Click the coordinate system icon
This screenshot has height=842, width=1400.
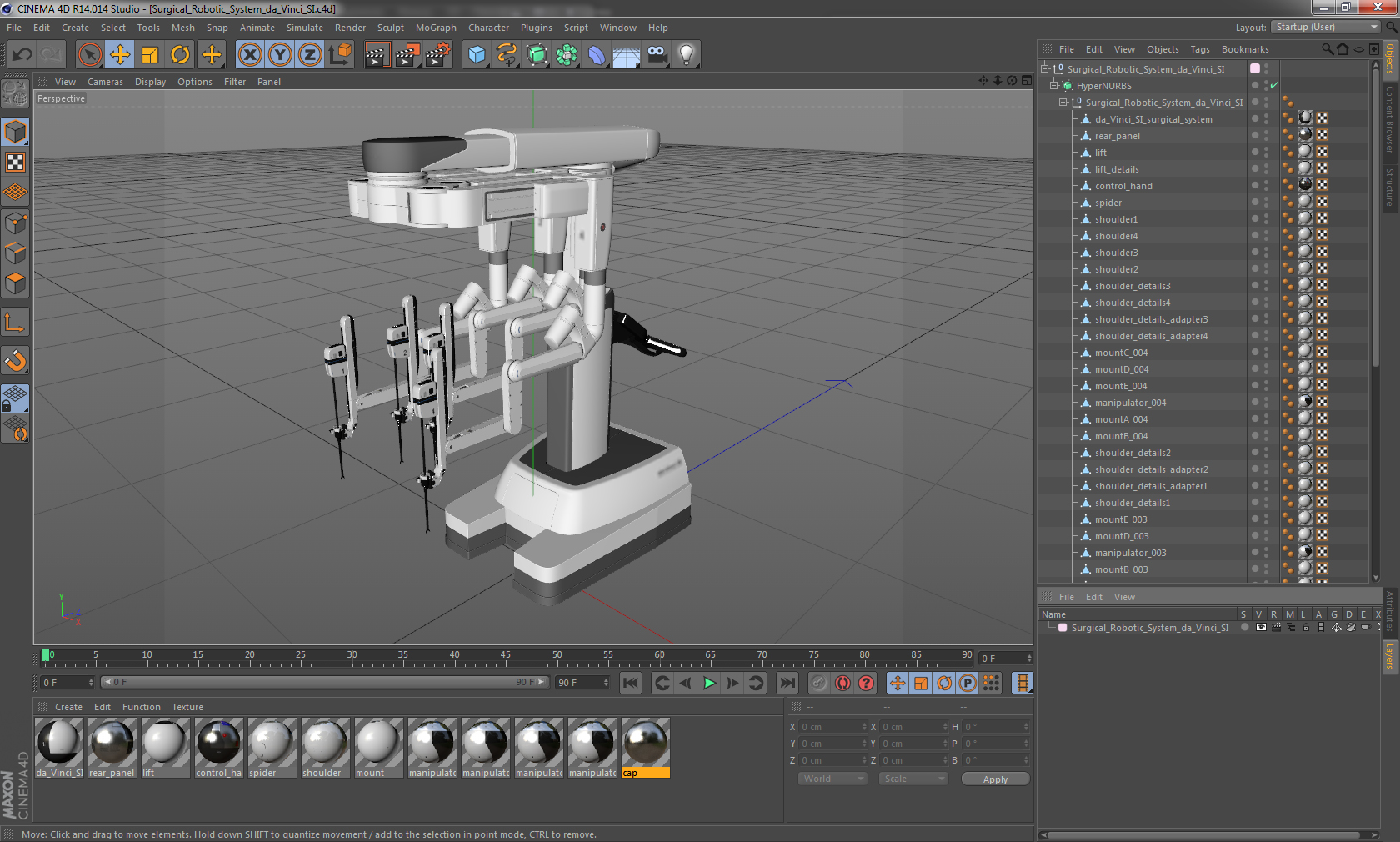tap(340, 55)
